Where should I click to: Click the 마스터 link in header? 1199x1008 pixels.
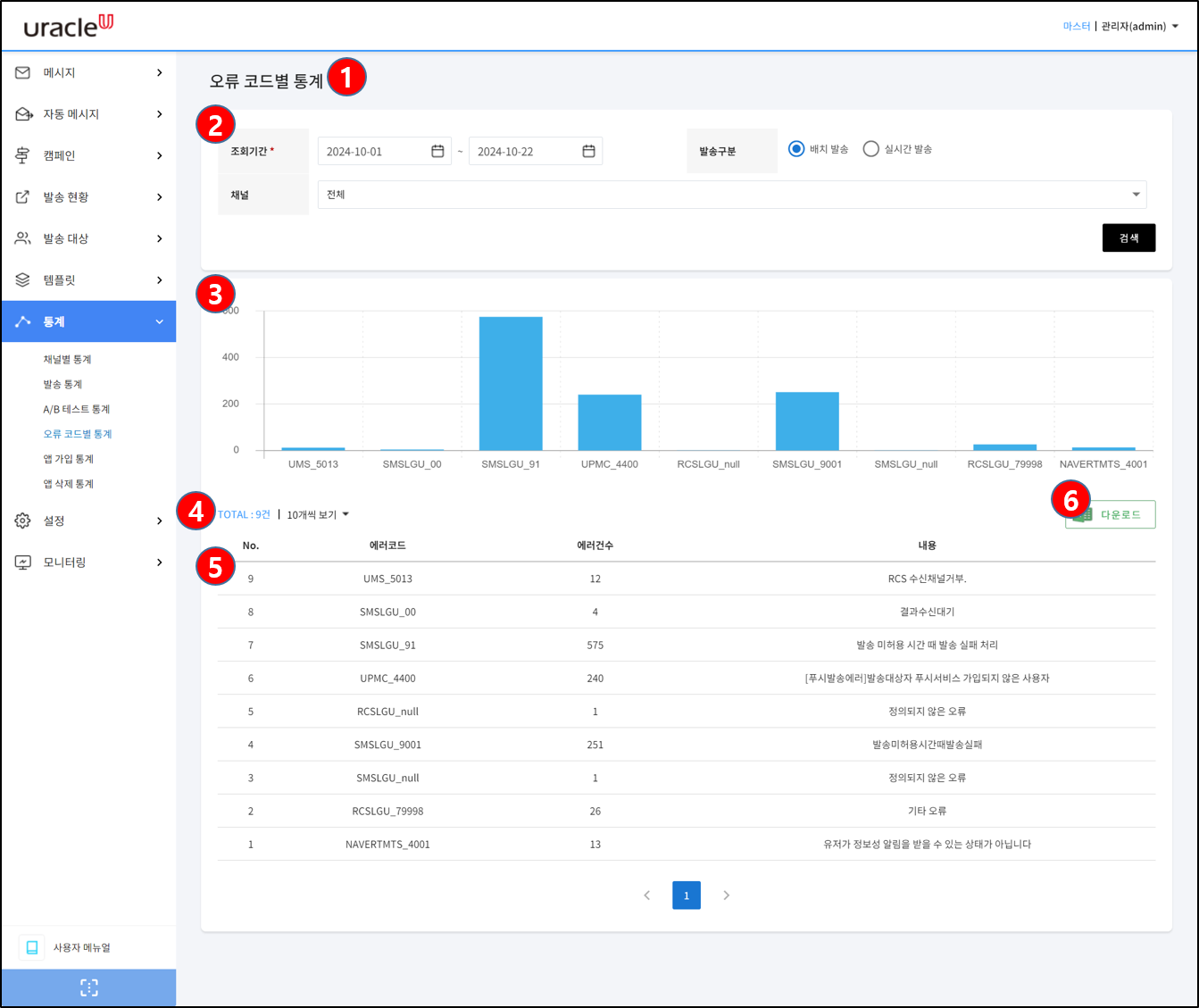click(x=1077, y=27)
